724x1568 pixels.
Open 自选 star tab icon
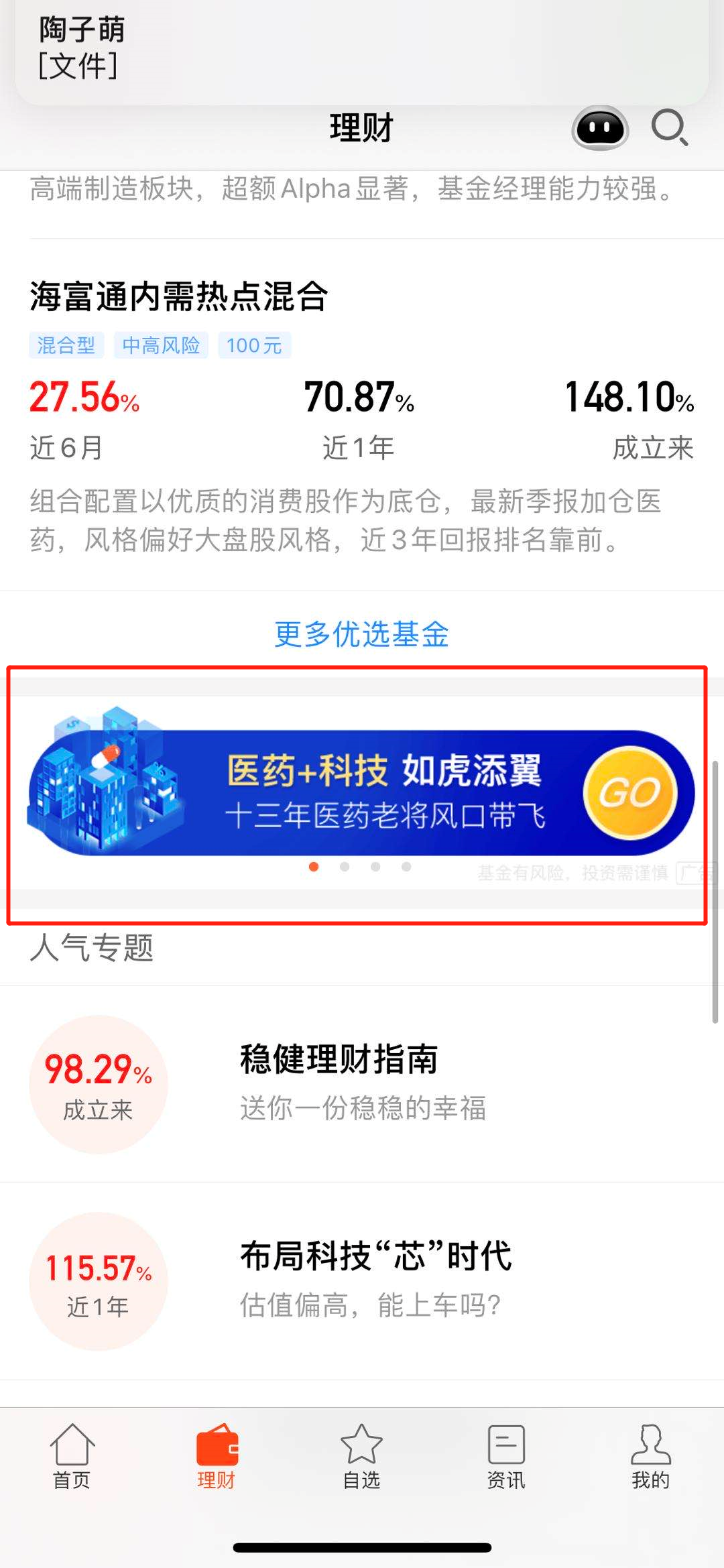[x=361, y=1445]
